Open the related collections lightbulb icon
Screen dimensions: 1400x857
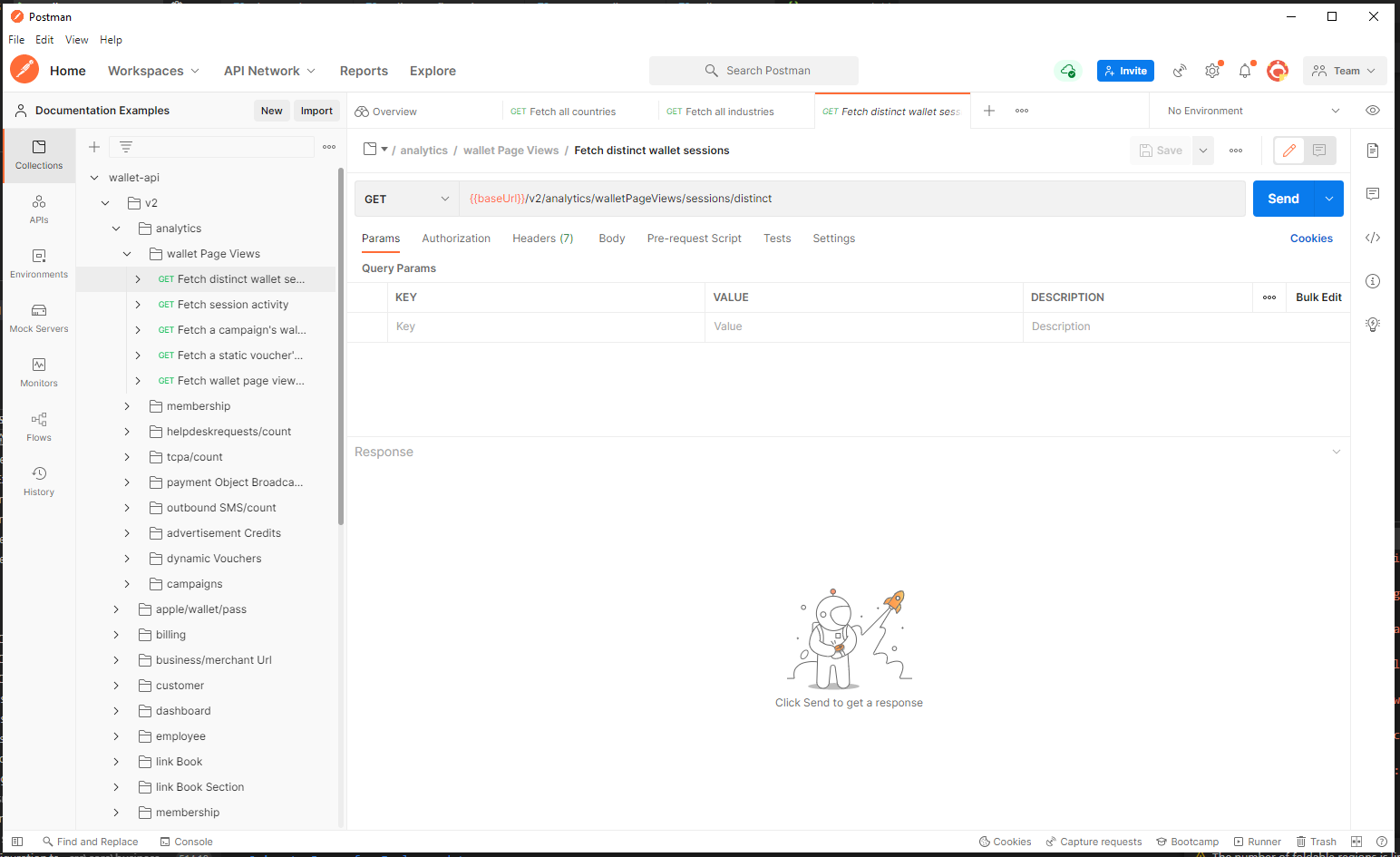[x=1373, y=325]
